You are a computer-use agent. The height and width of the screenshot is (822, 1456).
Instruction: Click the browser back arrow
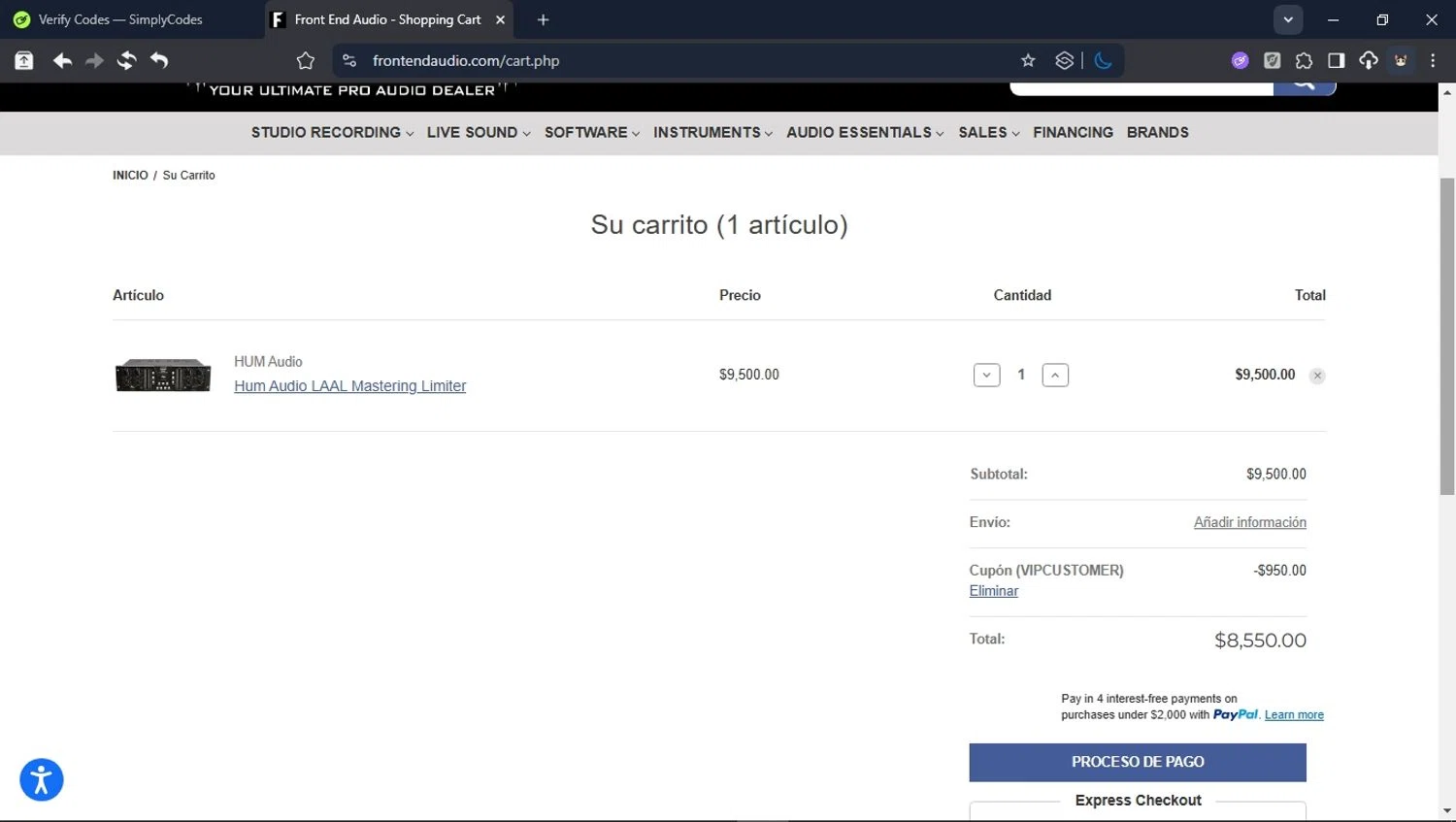click(x=62, y=60)
